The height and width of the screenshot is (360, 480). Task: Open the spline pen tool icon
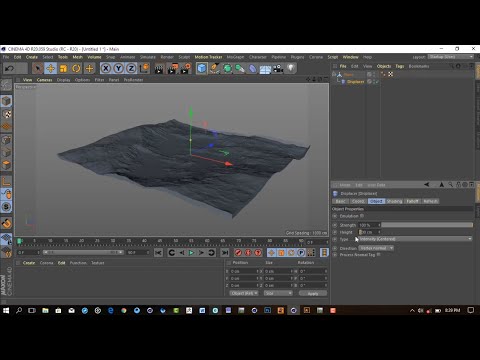tap(215, 68)
